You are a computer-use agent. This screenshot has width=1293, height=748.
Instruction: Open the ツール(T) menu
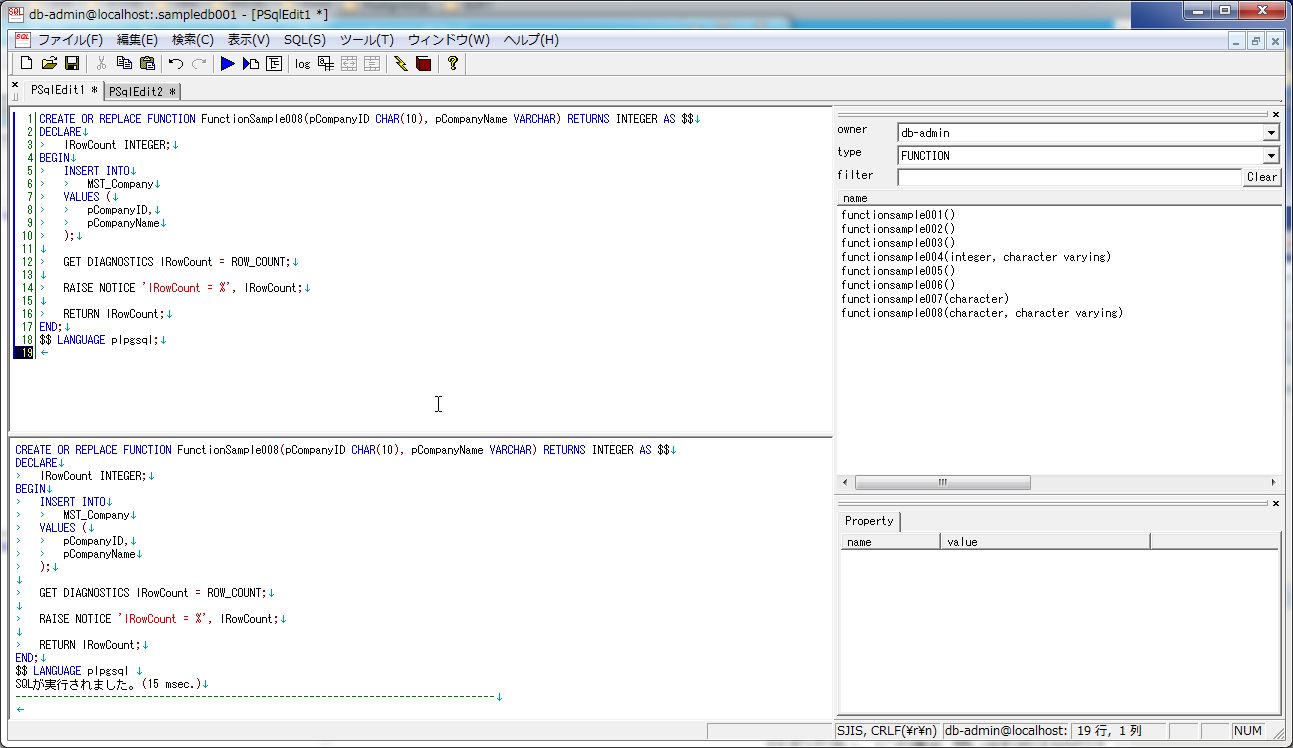tap(366, 40)
